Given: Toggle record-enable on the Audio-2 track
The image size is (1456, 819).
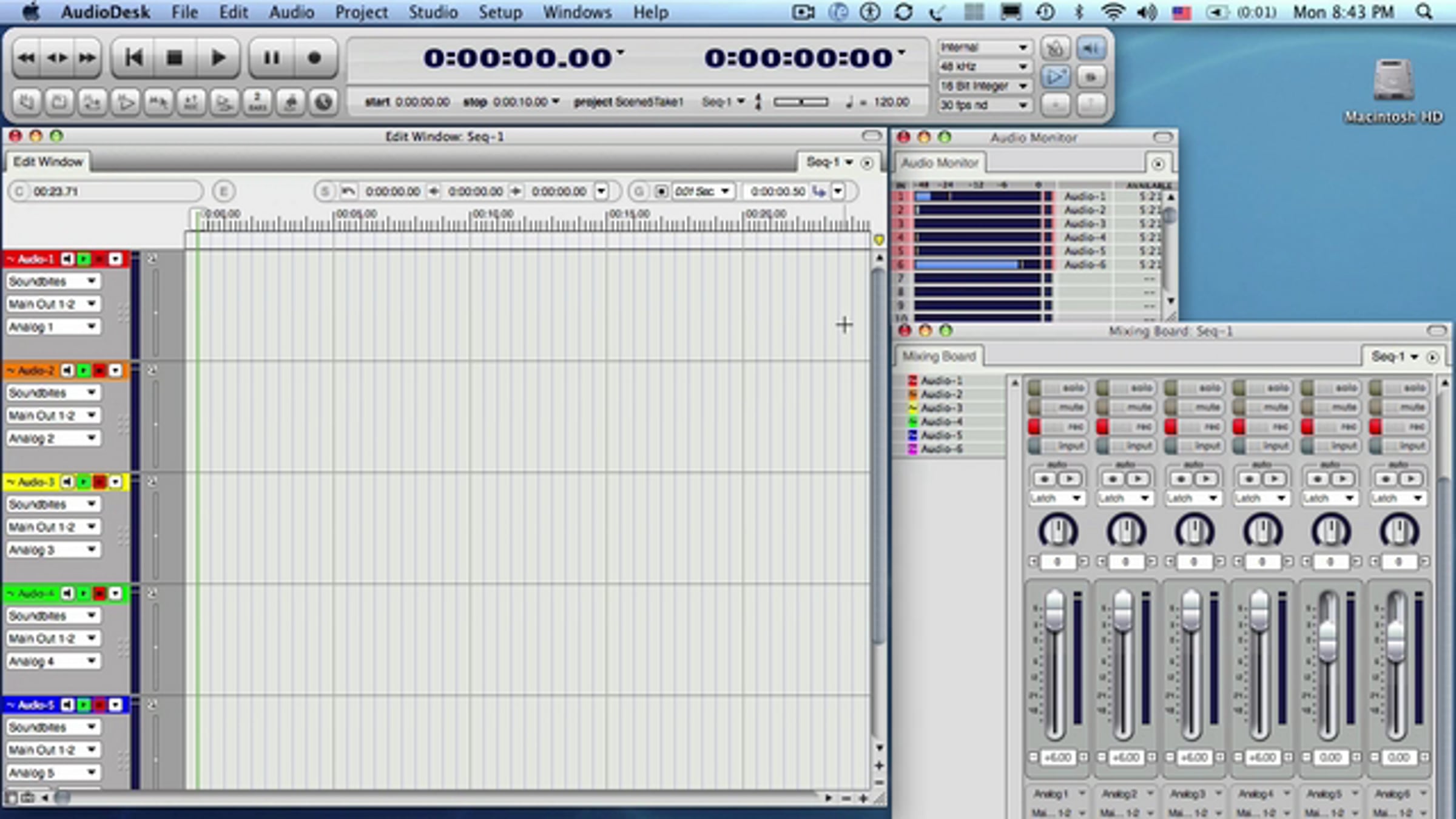Looking at the screenshot, I should tap(99, 371).
